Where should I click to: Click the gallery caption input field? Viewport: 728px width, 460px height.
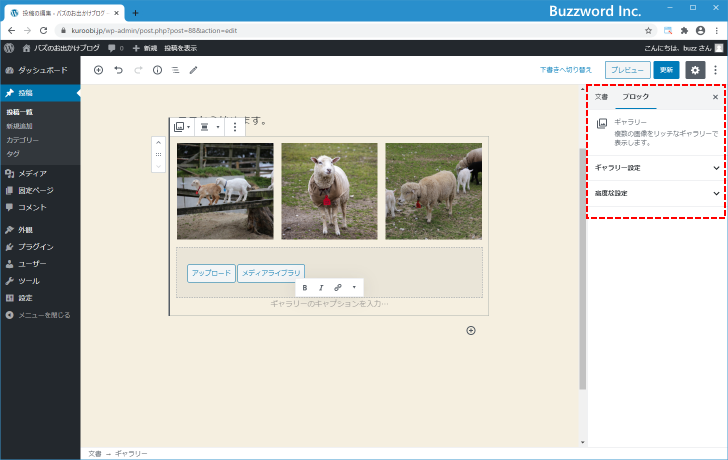pyautogui.click(x=329, y=303)
